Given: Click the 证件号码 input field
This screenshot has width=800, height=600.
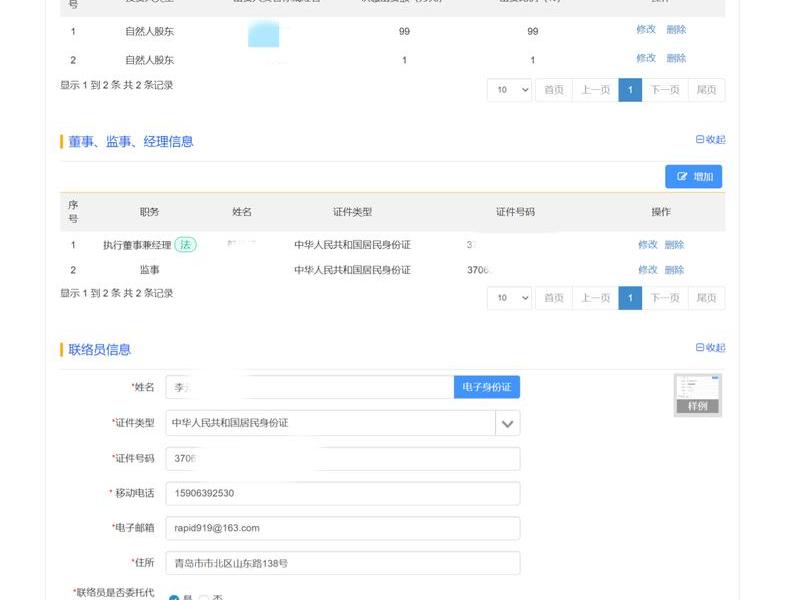Looking at the screenshot, I should point(343,459).
